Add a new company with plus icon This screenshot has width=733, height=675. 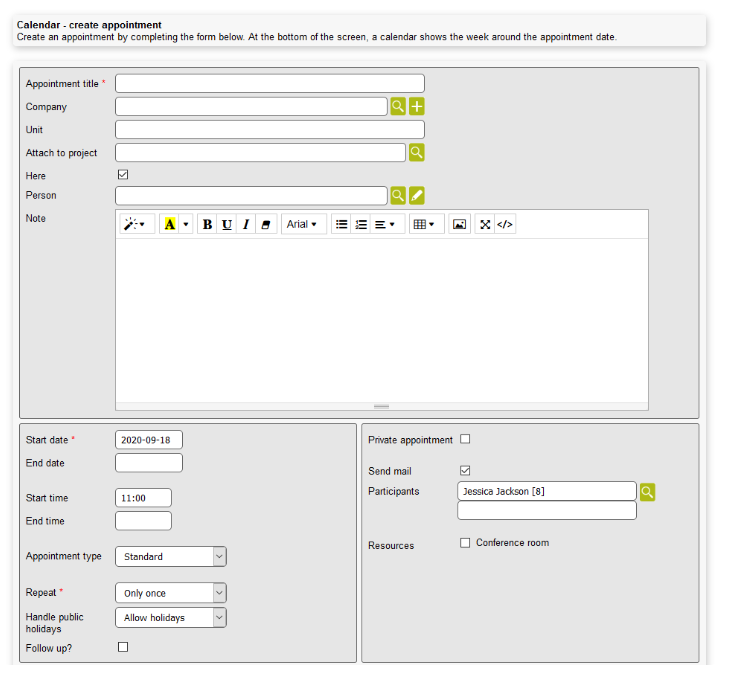[418, 107]
